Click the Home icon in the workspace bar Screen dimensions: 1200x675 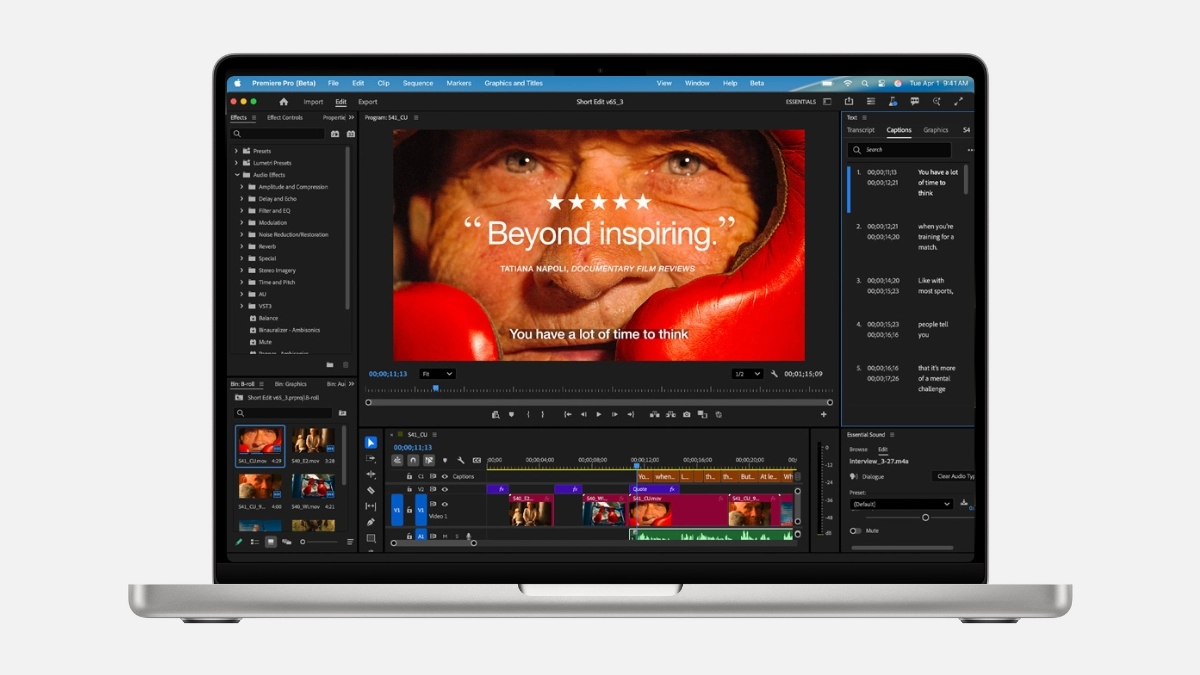pyautogui.click(x=283, y=101)
